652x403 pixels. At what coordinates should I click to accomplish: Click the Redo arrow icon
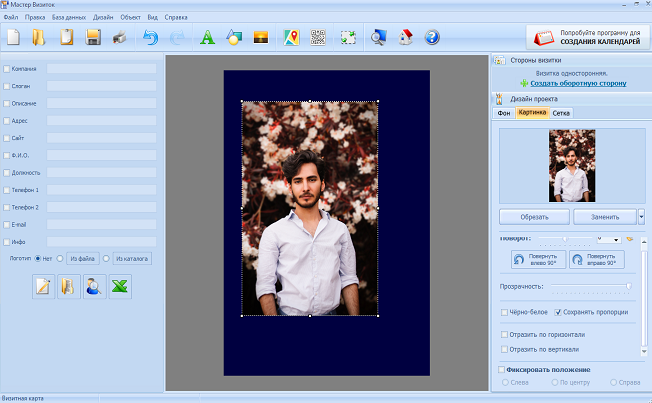tap(177, 37)
